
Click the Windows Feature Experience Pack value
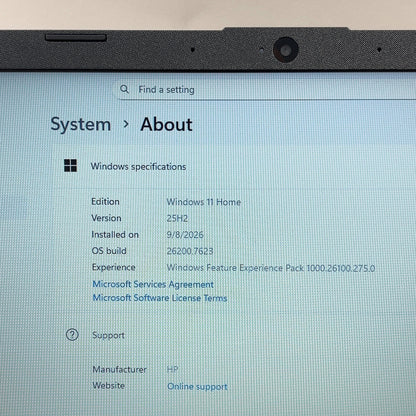[x=271, y=268]
